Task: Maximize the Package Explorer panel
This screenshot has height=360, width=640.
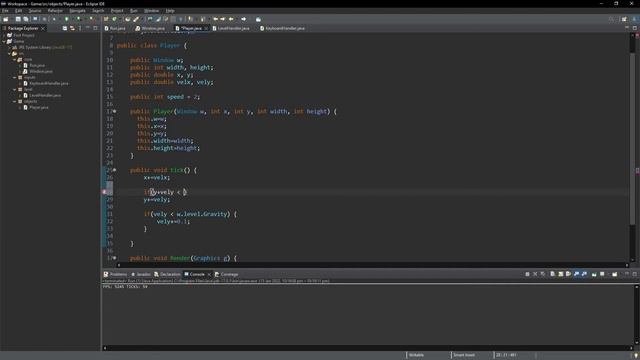Action: click(95, 28)
